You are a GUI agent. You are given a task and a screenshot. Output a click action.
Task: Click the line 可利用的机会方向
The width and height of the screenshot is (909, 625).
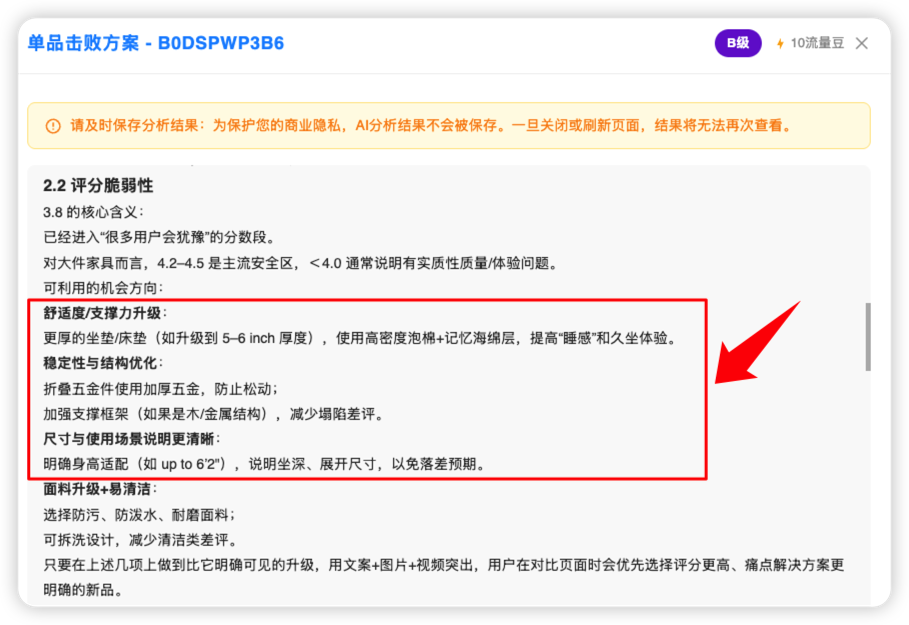coord(103,288)
